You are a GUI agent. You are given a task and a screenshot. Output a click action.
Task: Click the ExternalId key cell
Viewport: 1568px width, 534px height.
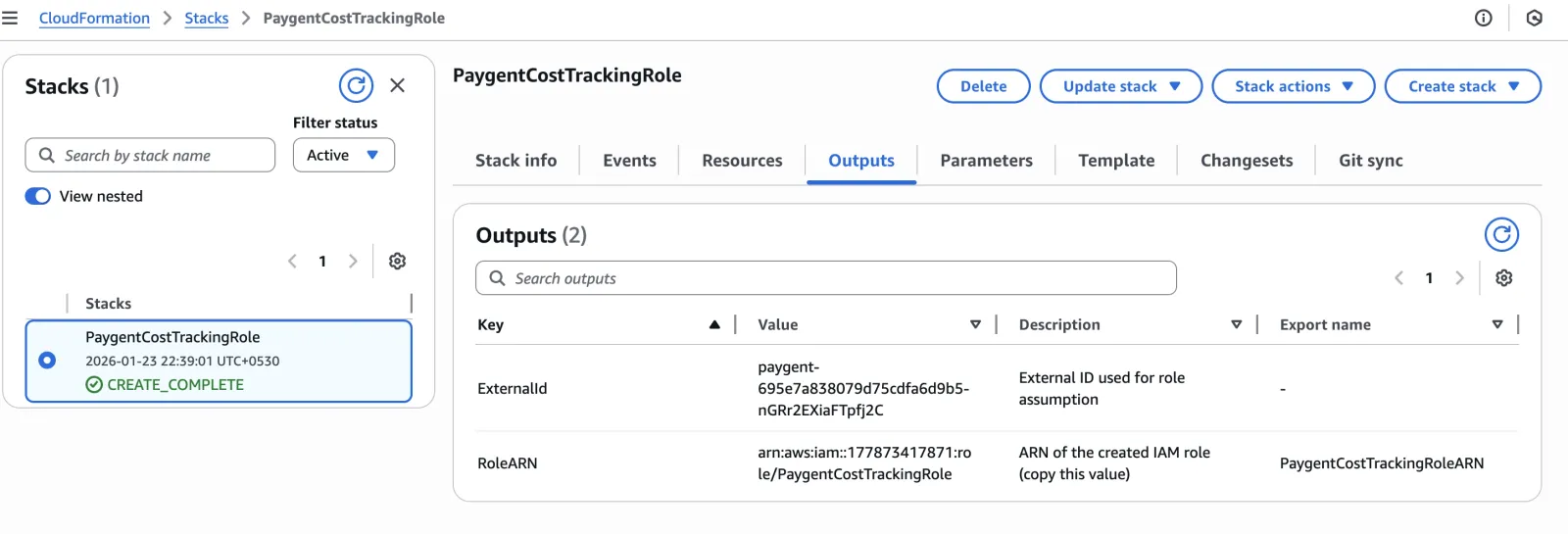[x=512, y=389]
